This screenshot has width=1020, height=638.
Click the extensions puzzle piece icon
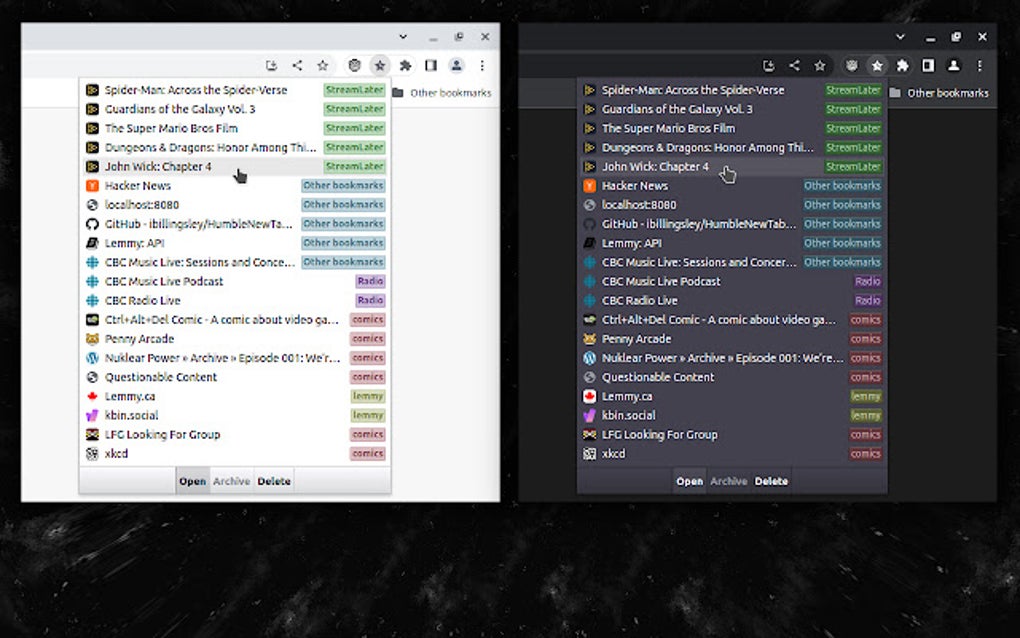point(405,64)
